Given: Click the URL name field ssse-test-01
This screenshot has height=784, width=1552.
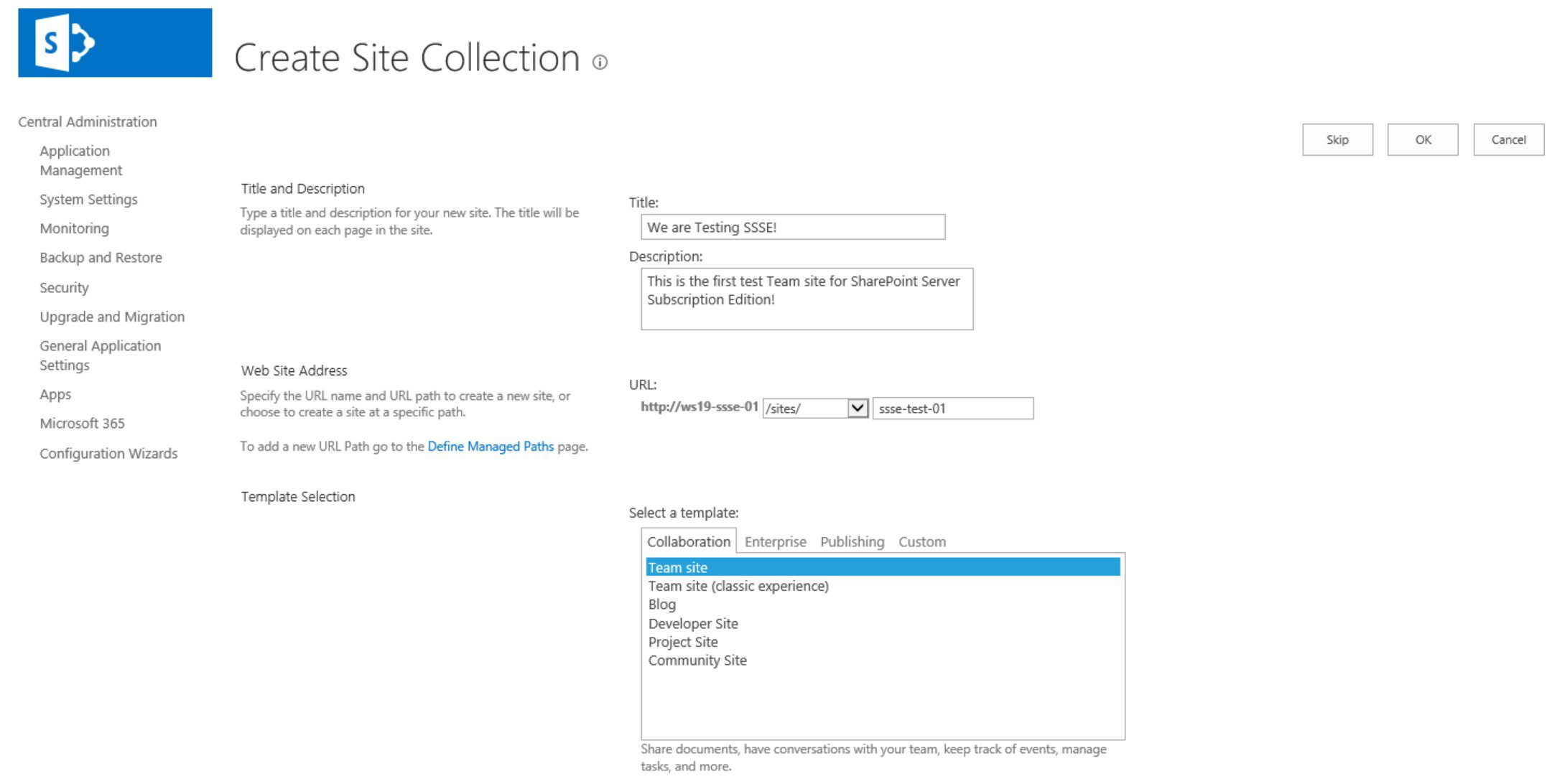Looking at the screenshot, I should 953,409.
